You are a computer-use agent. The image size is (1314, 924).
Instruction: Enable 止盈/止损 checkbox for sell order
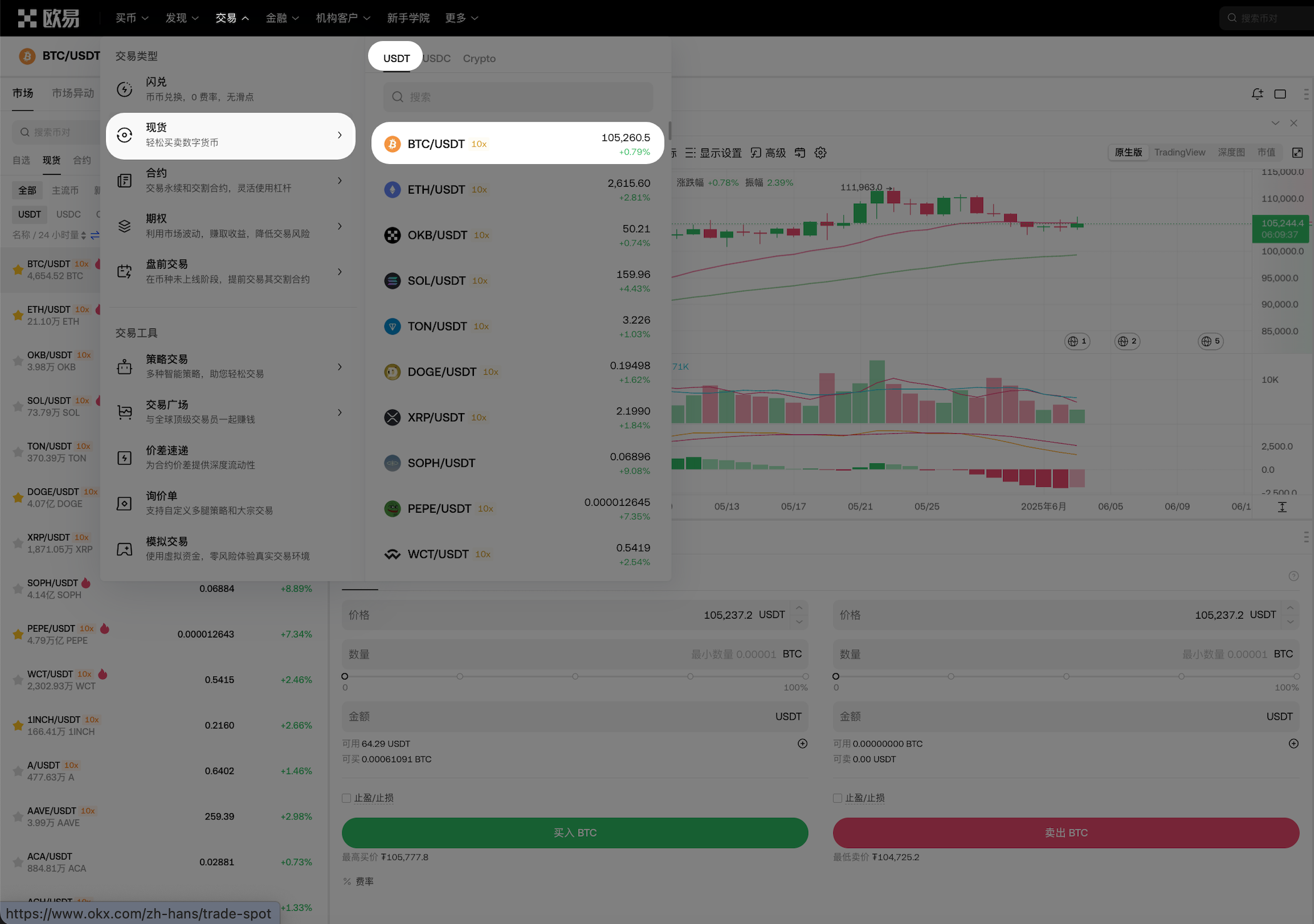click(837, 798)
